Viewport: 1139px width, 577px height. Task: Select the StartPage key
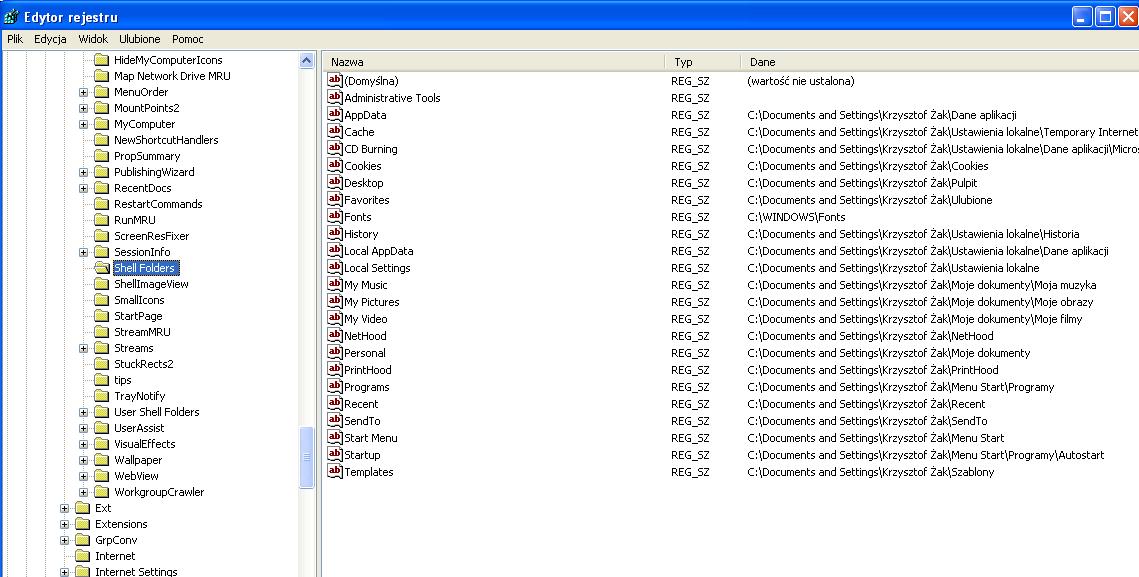(138, 316)
